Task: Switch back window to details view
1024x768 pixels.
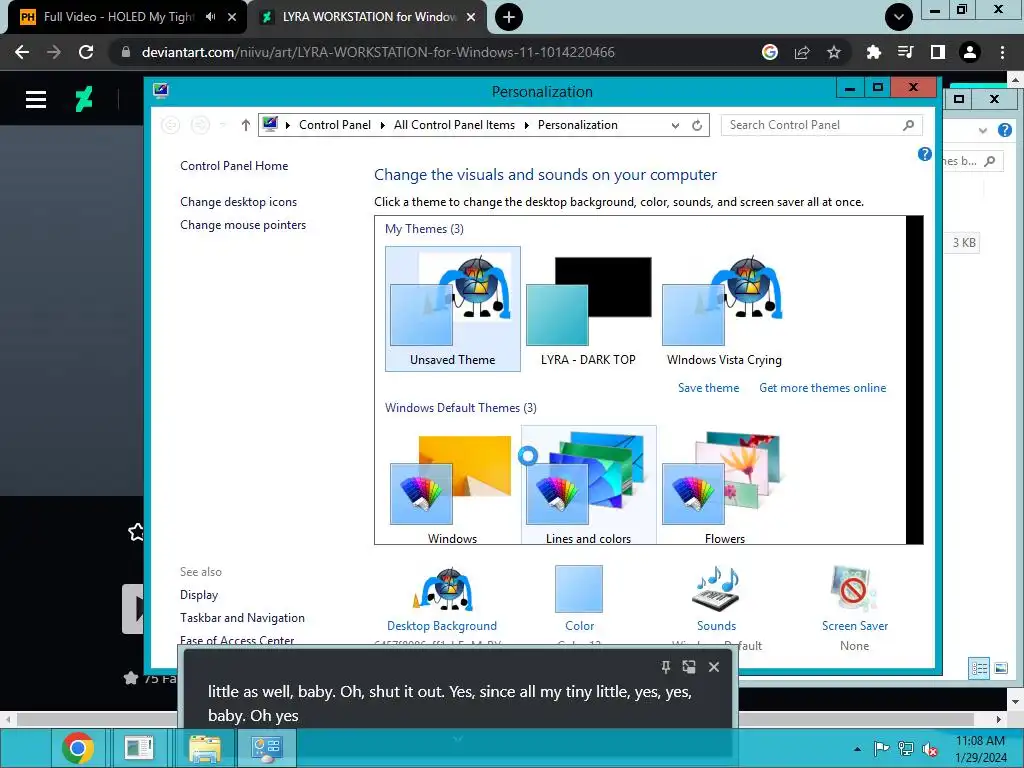Action: pyautogui.click(x=979, y=668)
